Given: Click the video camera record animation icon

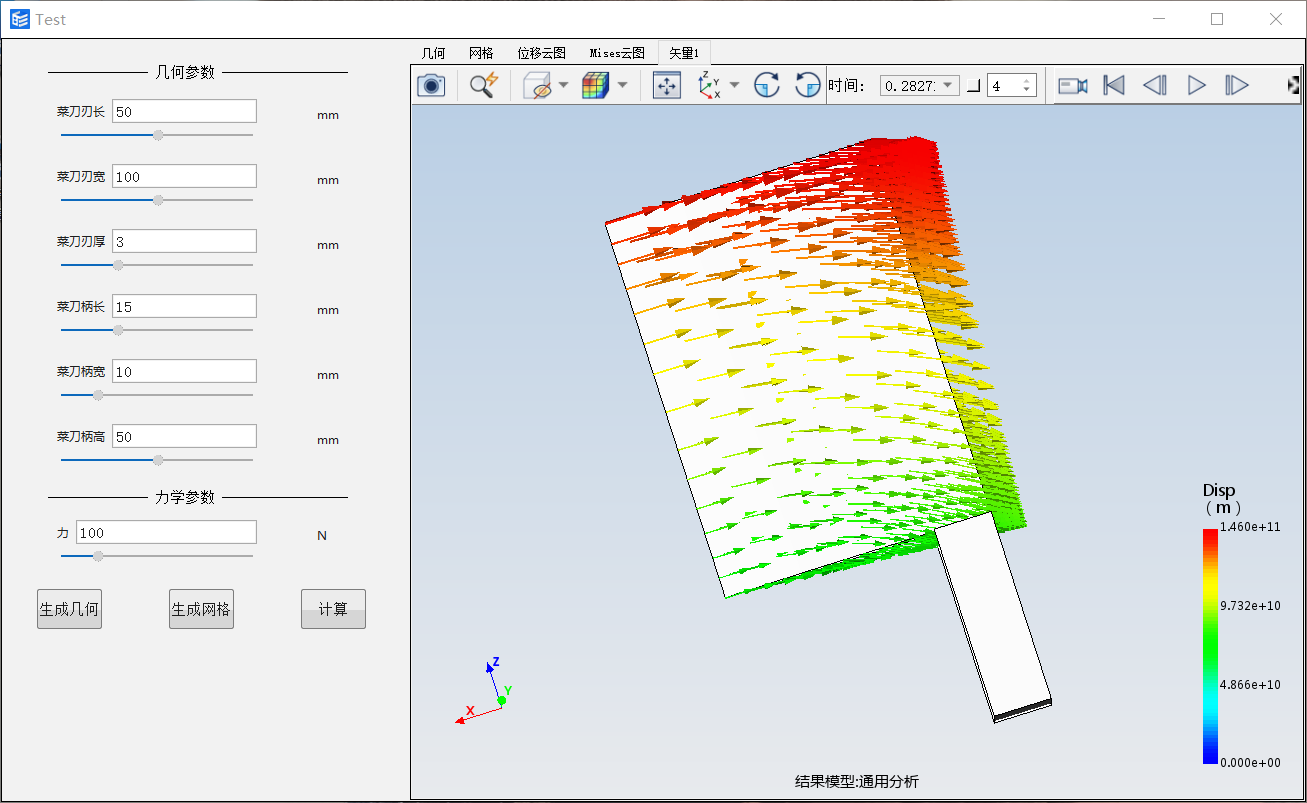Looking at the screenshot, I should tap(1073, 85).
